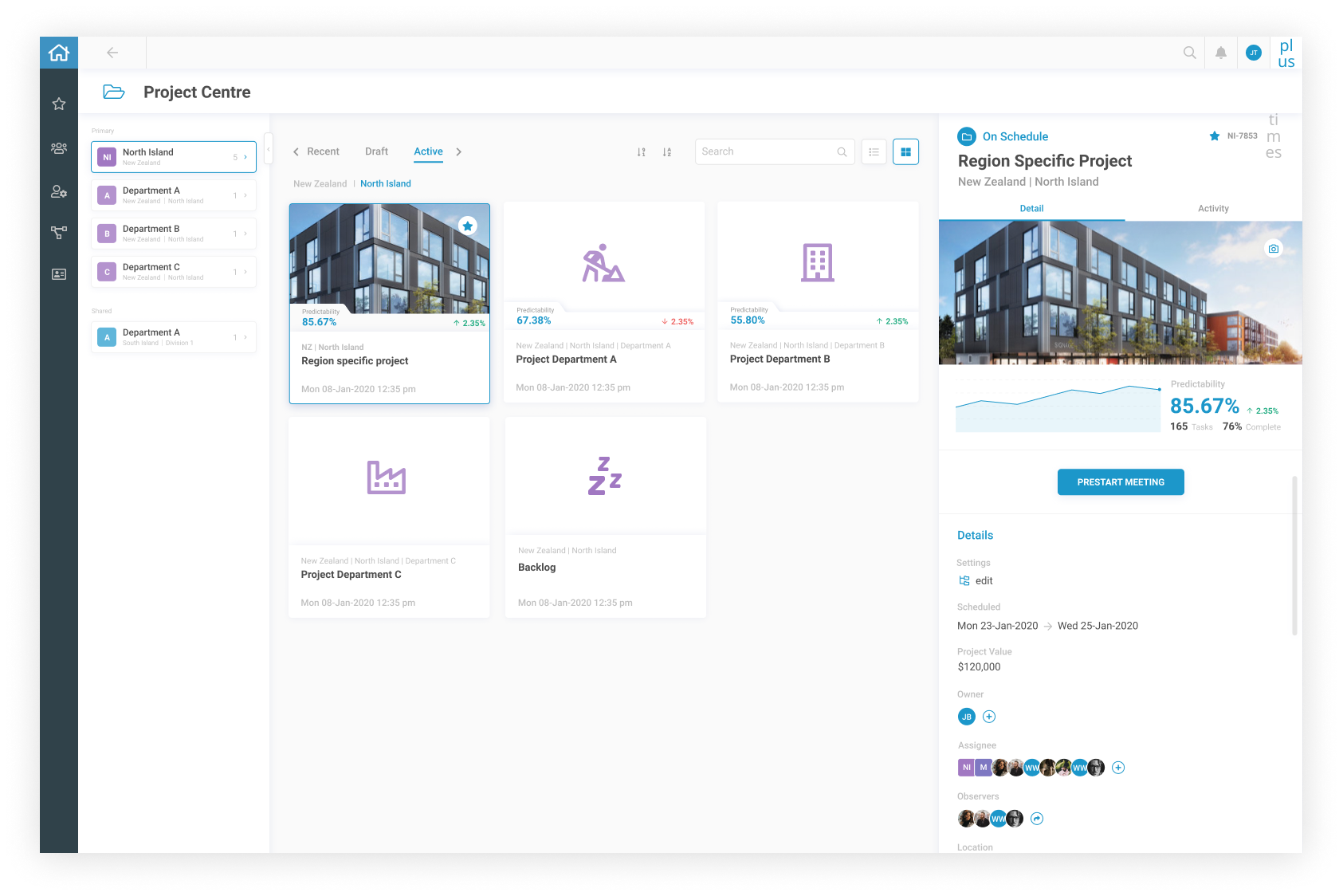Switch to grid view layout
This screenshot has width=1343, height=896.
[x=905, y=151]
